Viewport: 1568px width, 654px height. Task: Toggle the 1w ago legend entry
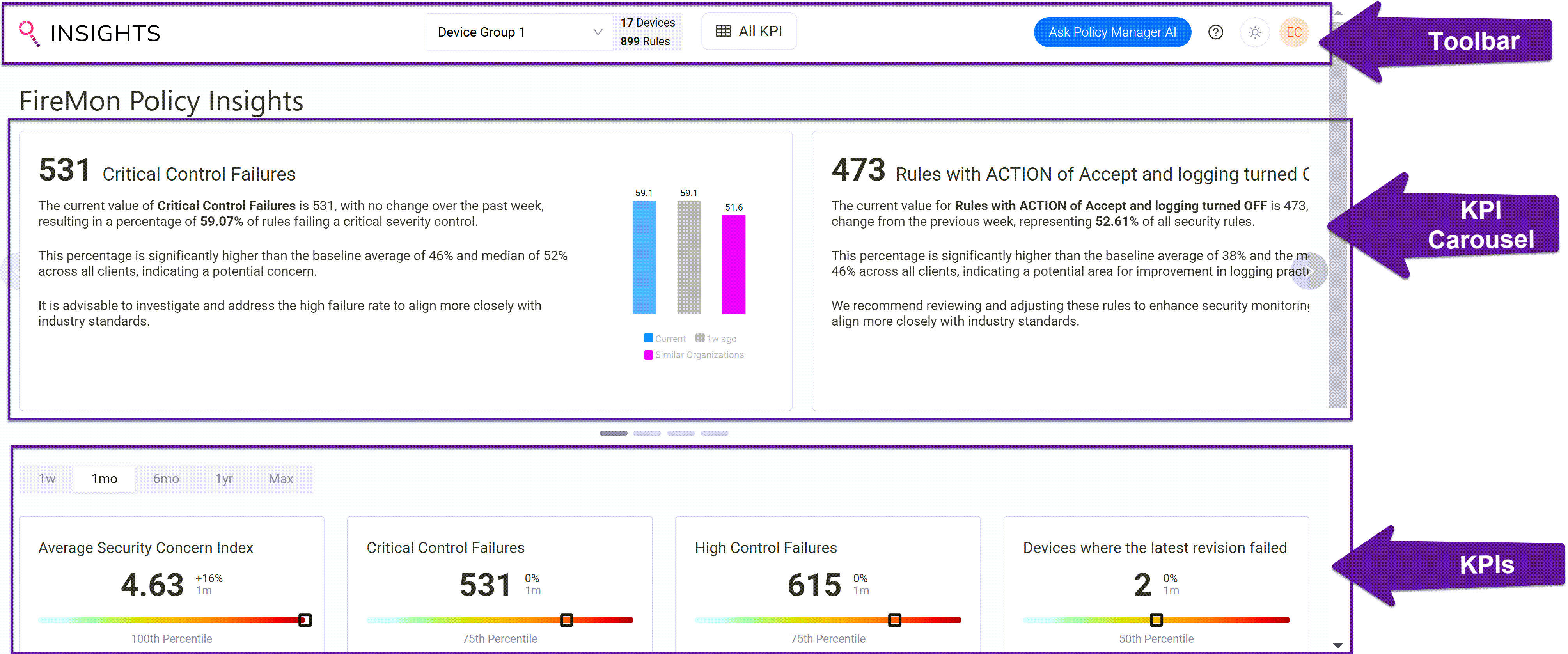click(x=717, y=338)
